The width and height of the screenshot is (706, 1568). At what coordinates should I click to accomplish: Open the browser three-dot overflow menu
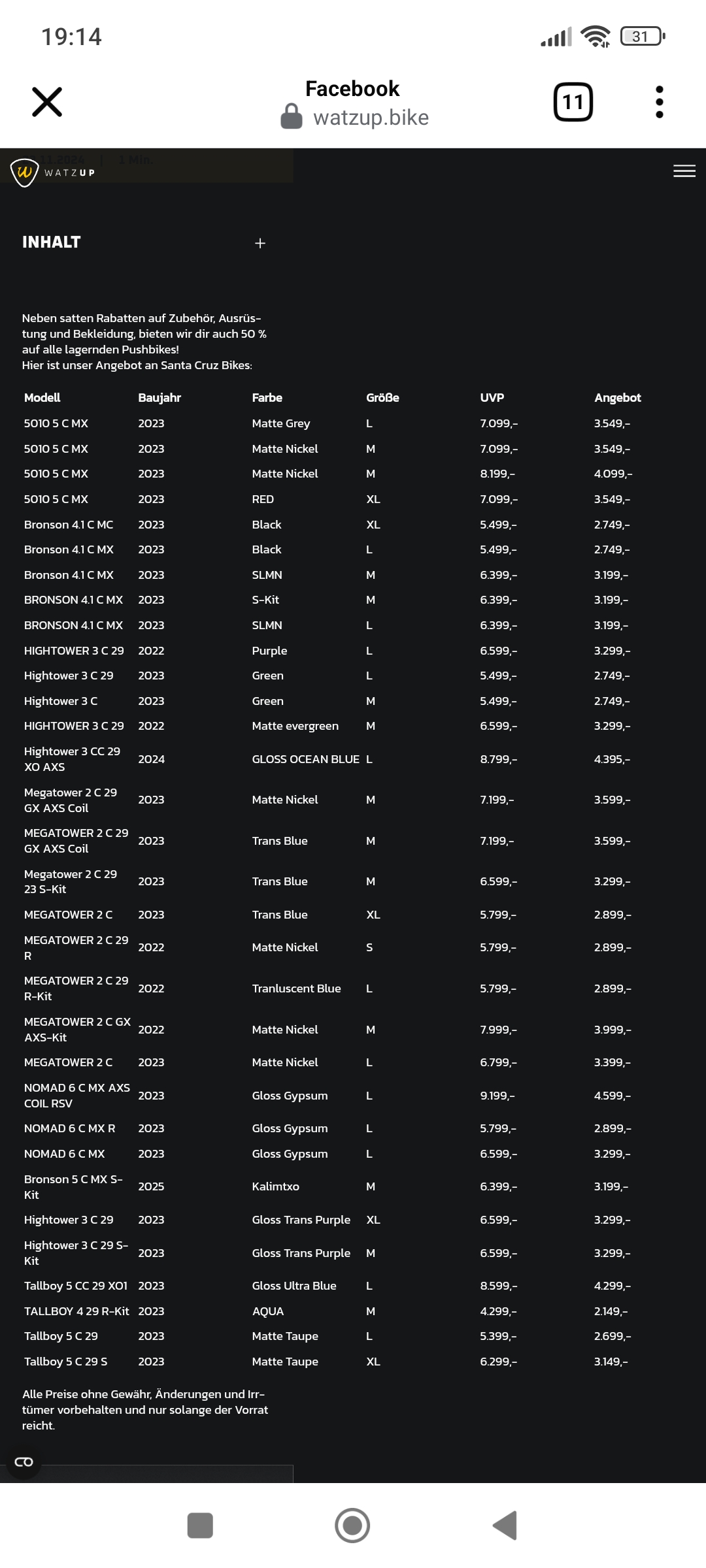click(659, 102)
